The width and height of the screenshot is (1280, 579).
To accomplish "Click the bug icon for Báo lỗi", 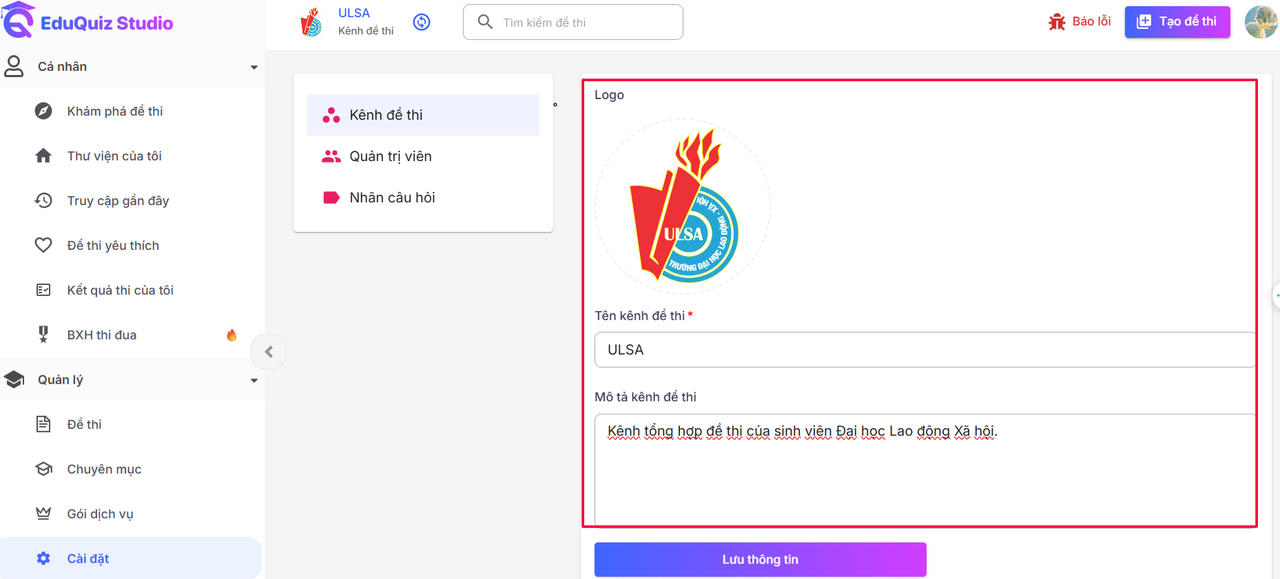I will pos(1057,22).
